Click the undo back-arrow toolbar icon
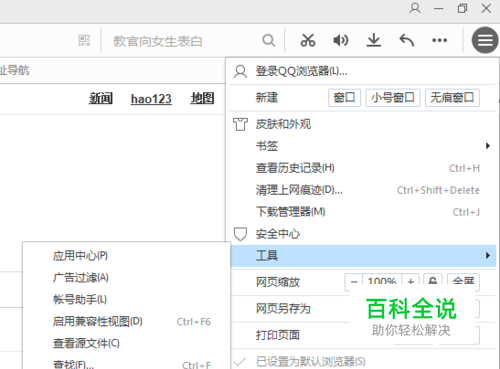Viewport: 500px width, 369px height. point(407,40)
